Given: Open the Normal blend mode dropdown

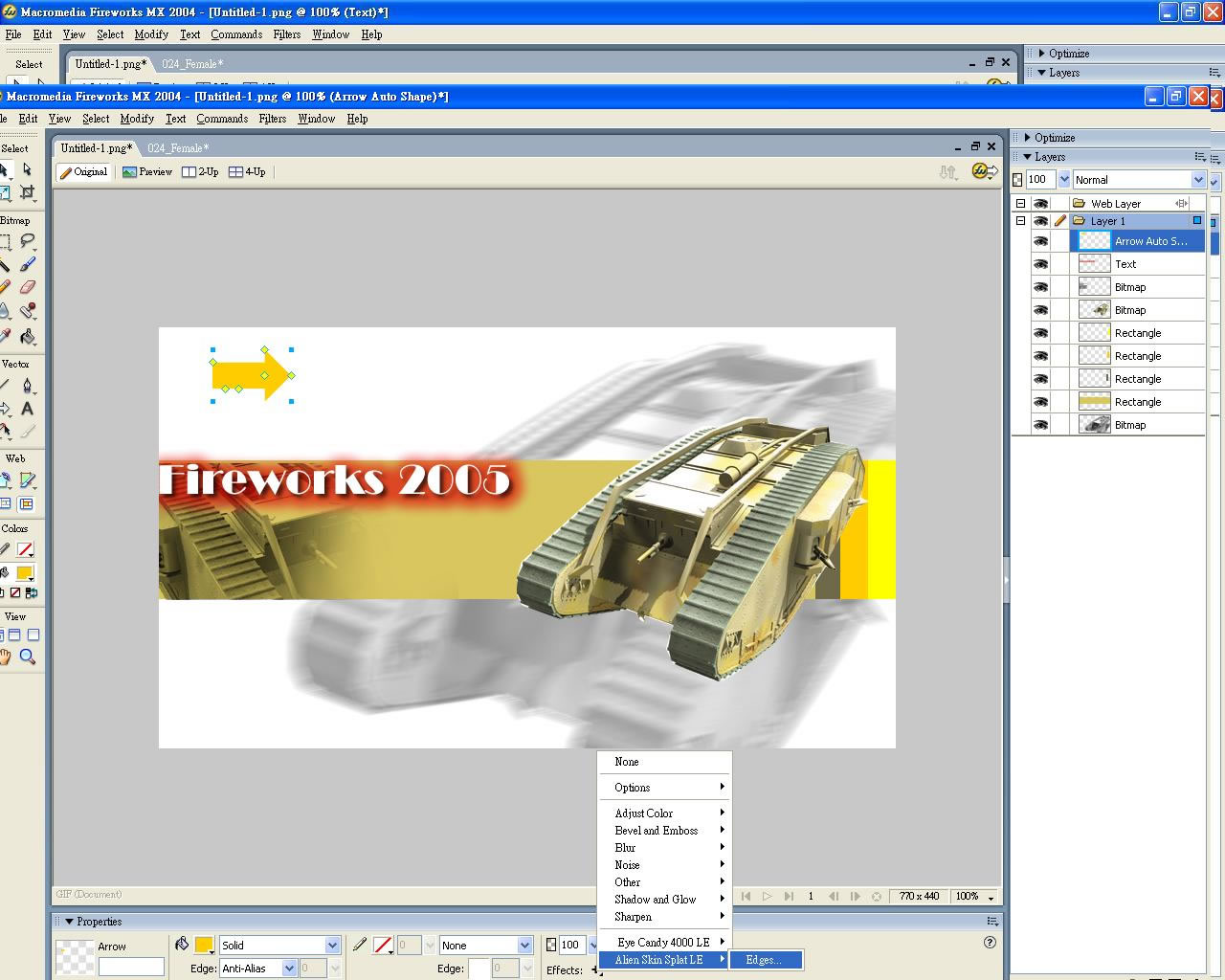Looking at the screenshot, I should point(1197,180).
